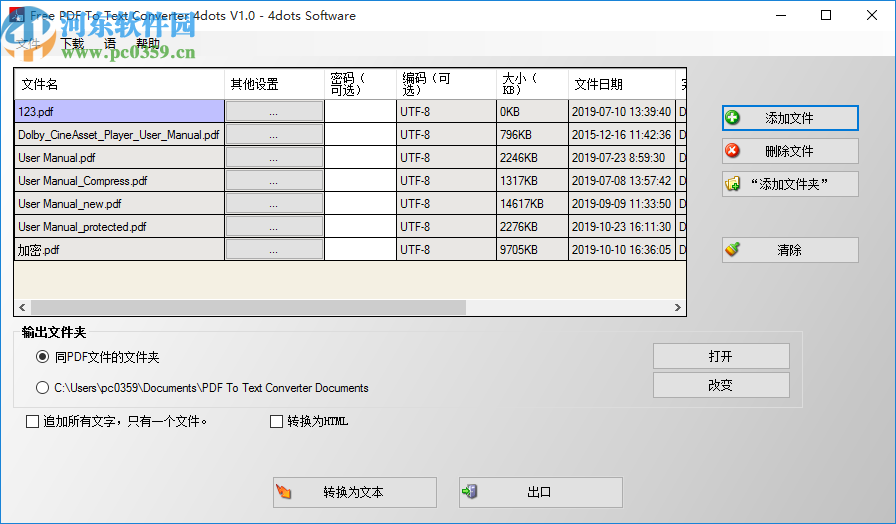Screen dimensions: 896x524
Task: Open other settings for User Manual_new.pdf
Action: (x=274, y=203)
